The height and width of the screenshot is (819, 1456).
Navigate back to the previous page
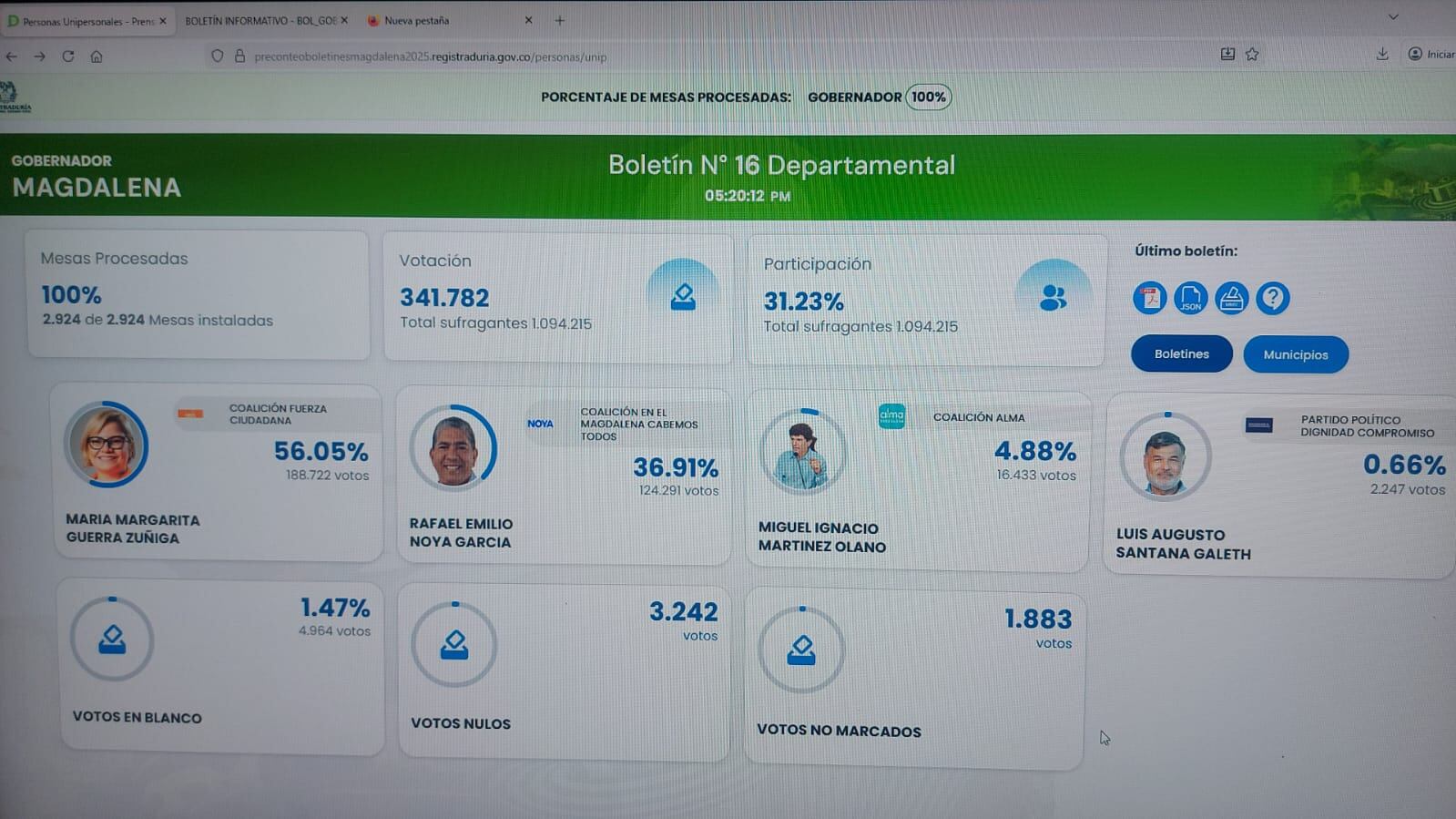[12, 56]
